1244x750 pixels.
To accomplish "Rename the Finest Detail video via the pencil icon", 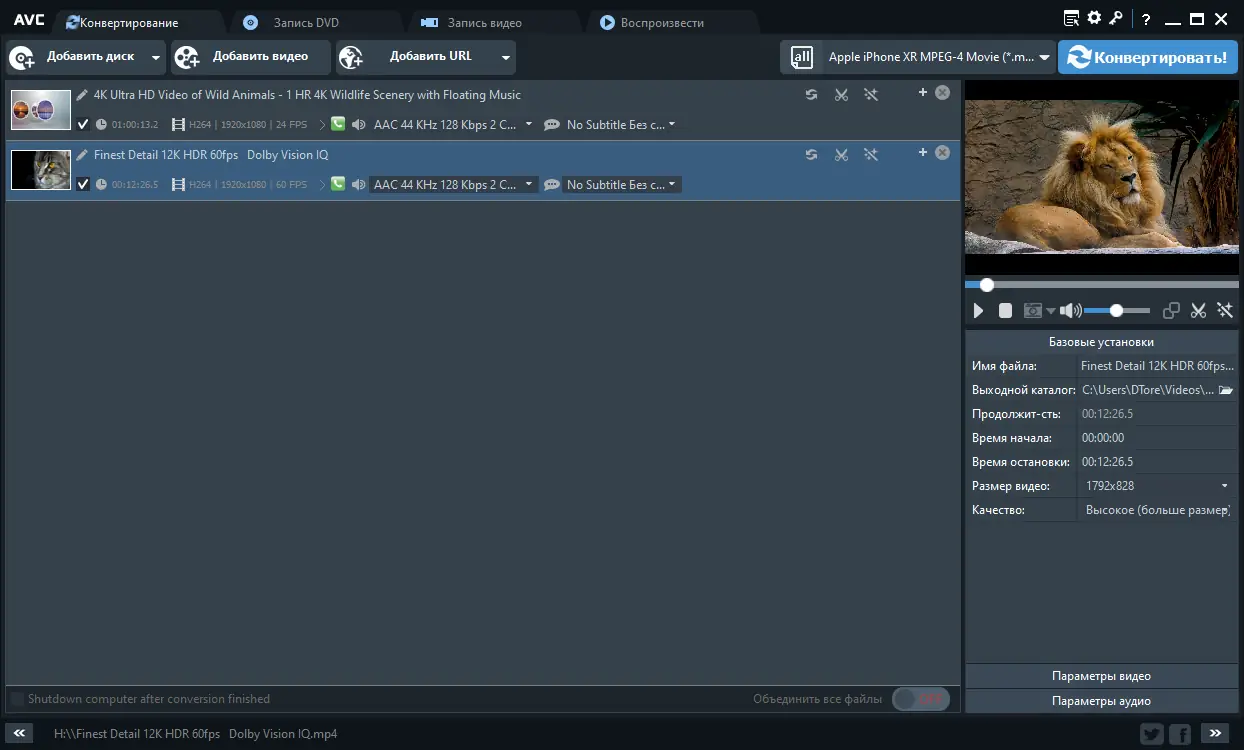I will (x=82, y=155).
